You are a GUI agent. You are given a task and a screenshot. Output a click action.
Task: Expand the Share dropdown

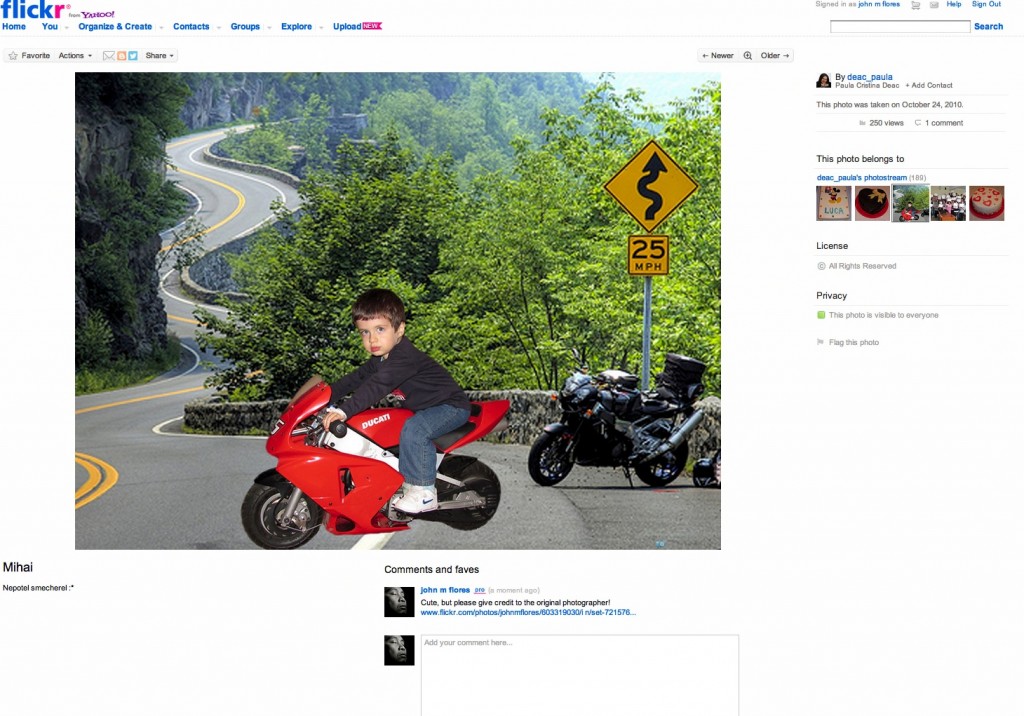(x=160, y=56)
